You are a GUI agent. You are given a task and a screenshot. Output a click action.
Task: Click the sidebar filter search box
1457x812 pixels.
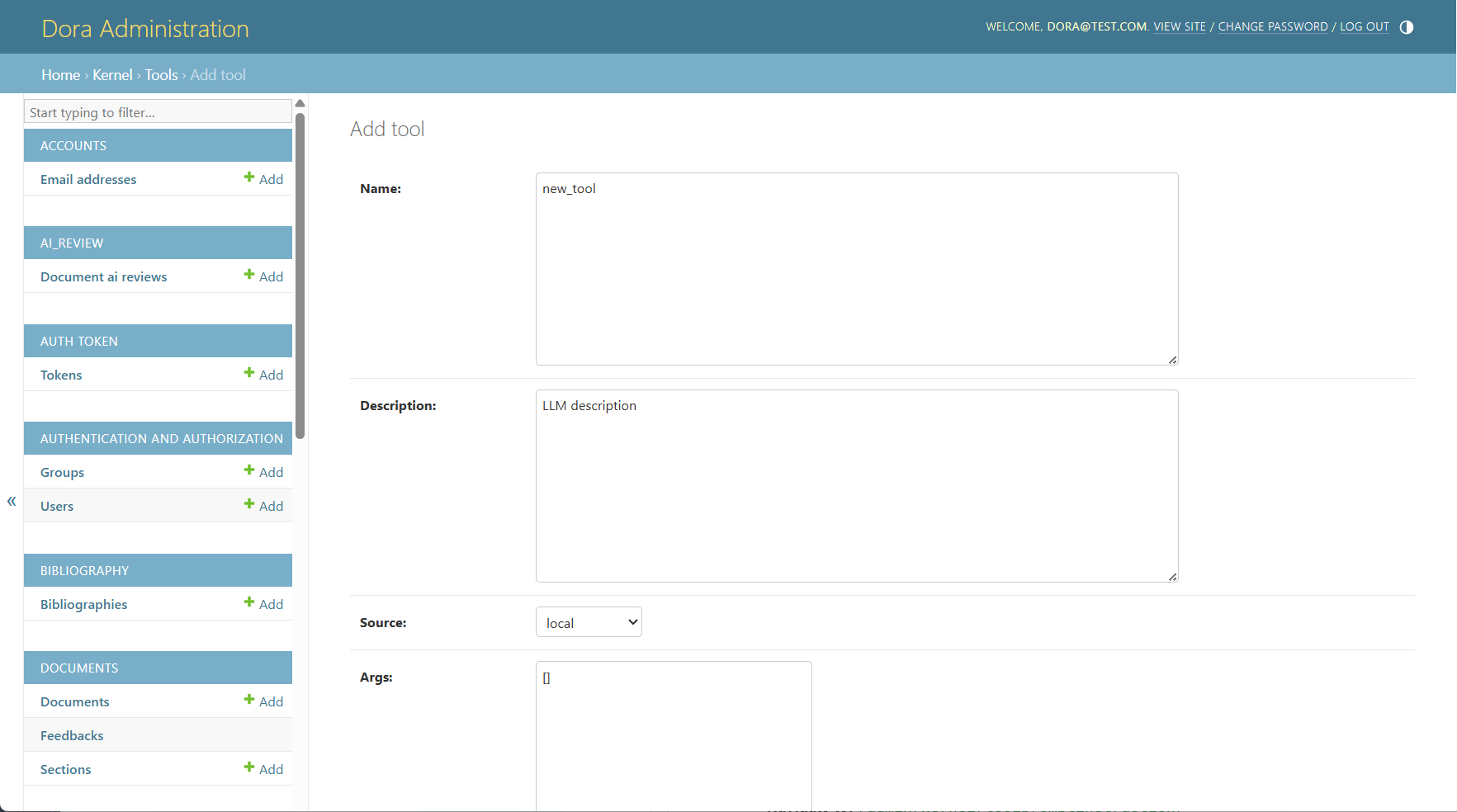157,111
